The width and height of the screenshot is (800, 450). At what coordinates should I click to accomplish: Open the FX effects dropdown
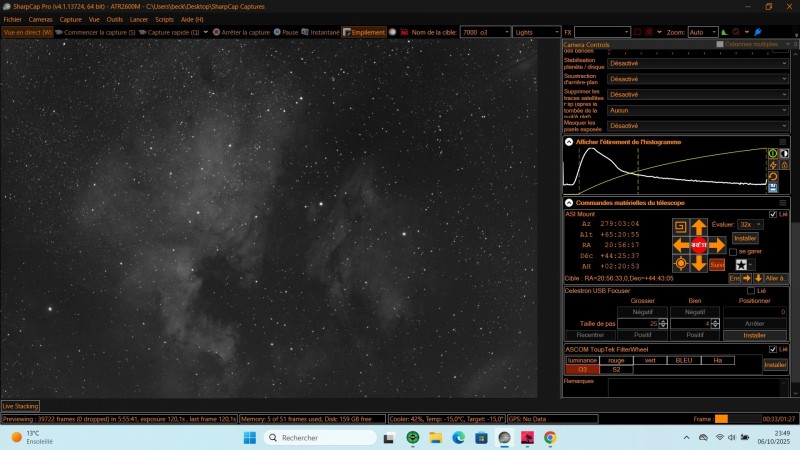(602, 32)
